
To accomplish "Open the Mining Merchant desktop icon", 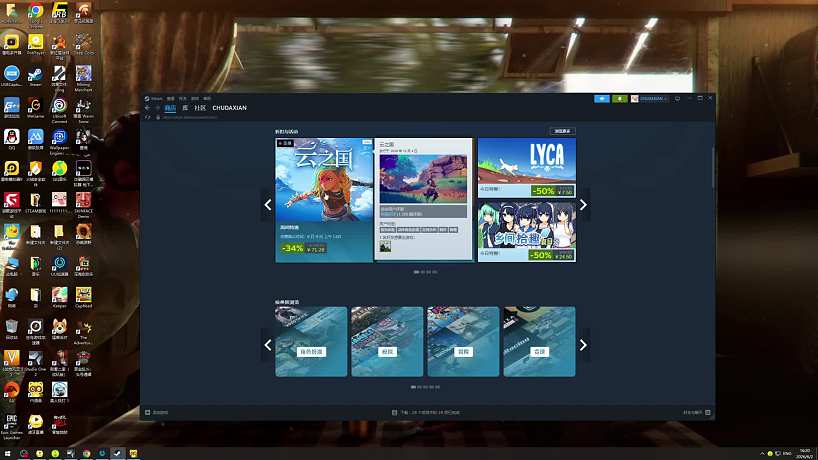I will click(83, 79).
